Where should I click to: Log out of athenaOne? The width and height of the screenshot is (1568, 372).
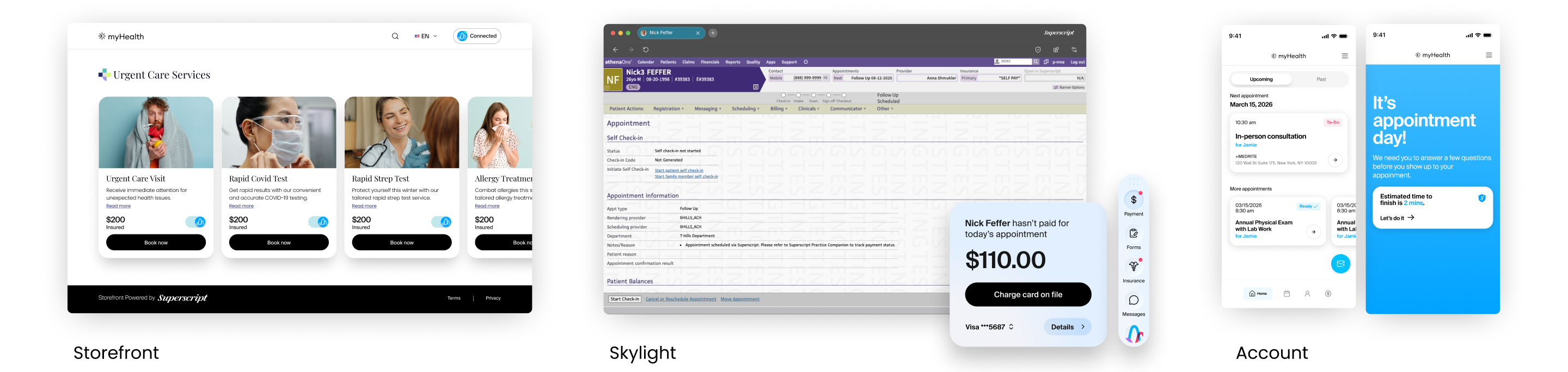click(1077, 62)
